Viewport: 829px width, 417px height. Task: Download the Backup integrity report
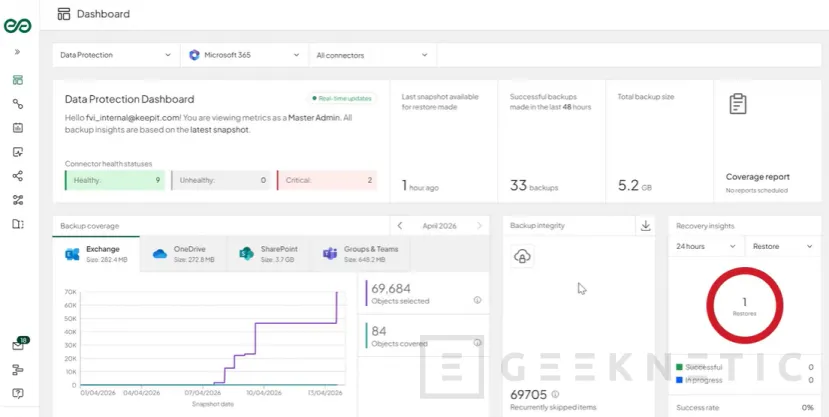point(645,226)
